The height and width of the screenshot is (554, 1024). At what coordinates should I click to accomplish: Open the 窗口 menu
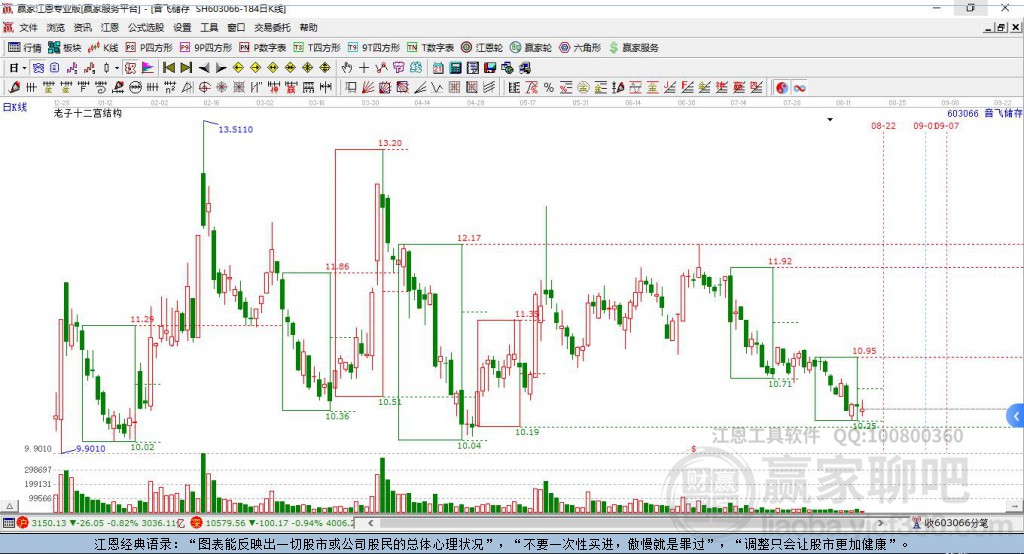[x=236, y=27]
